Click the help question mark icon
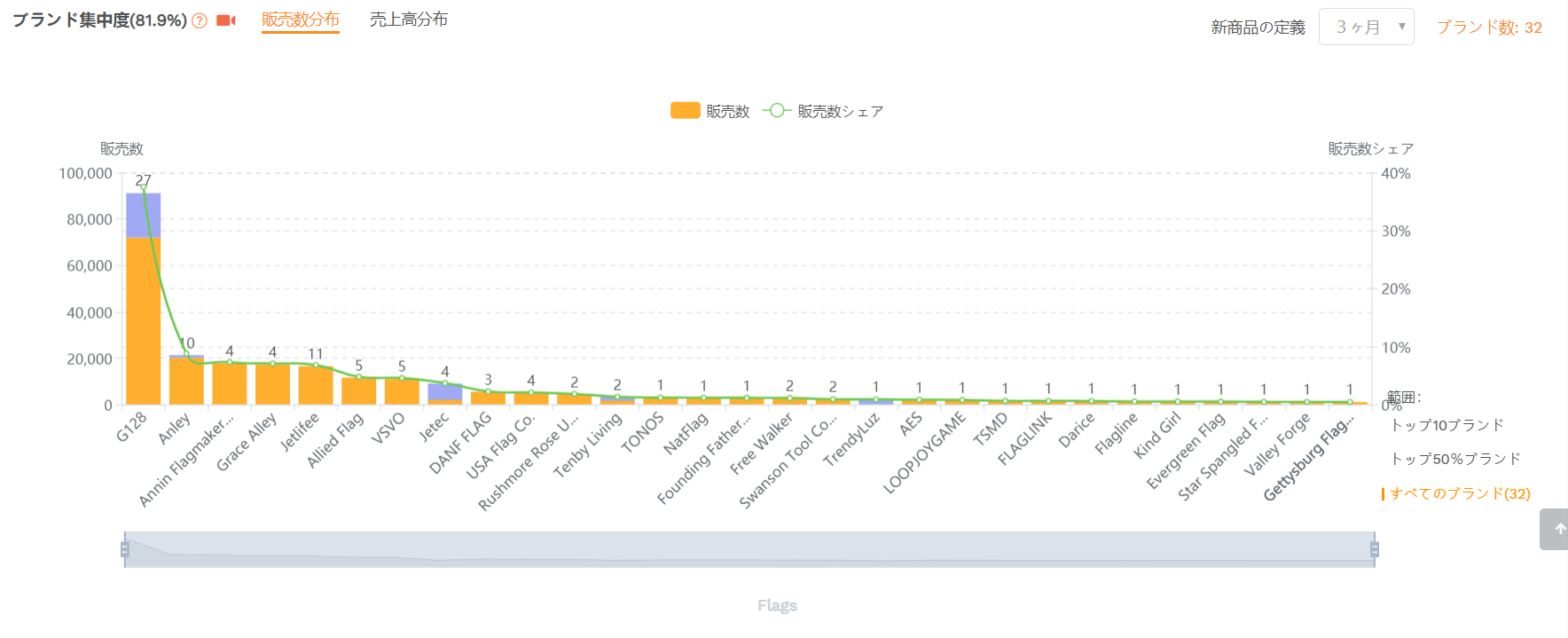The height and width of the screenshot is (638, 1568). pos(200,21)
